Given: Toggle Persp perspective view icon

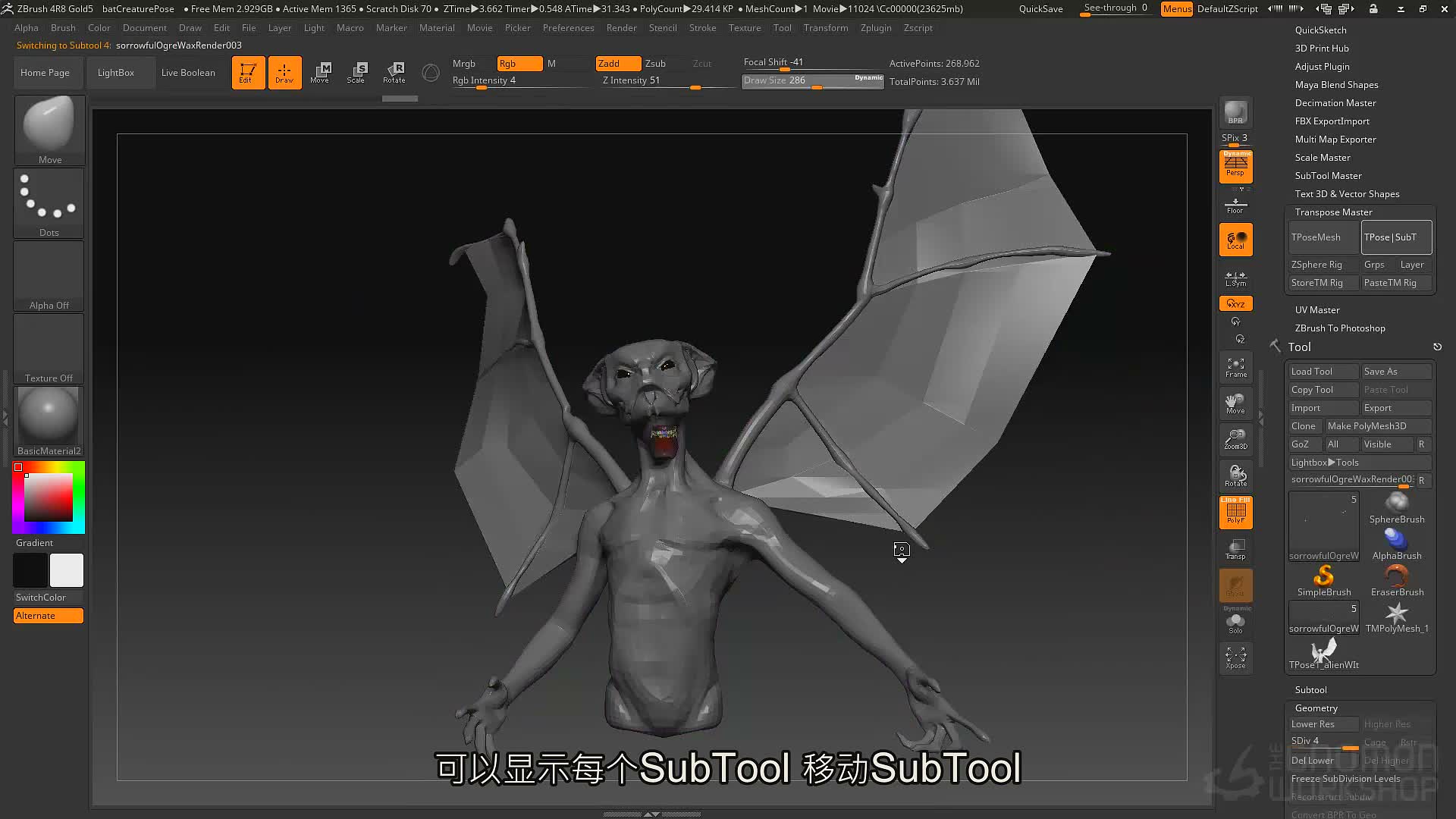Looking at the screenshot, I should [x=1235, y=166].
